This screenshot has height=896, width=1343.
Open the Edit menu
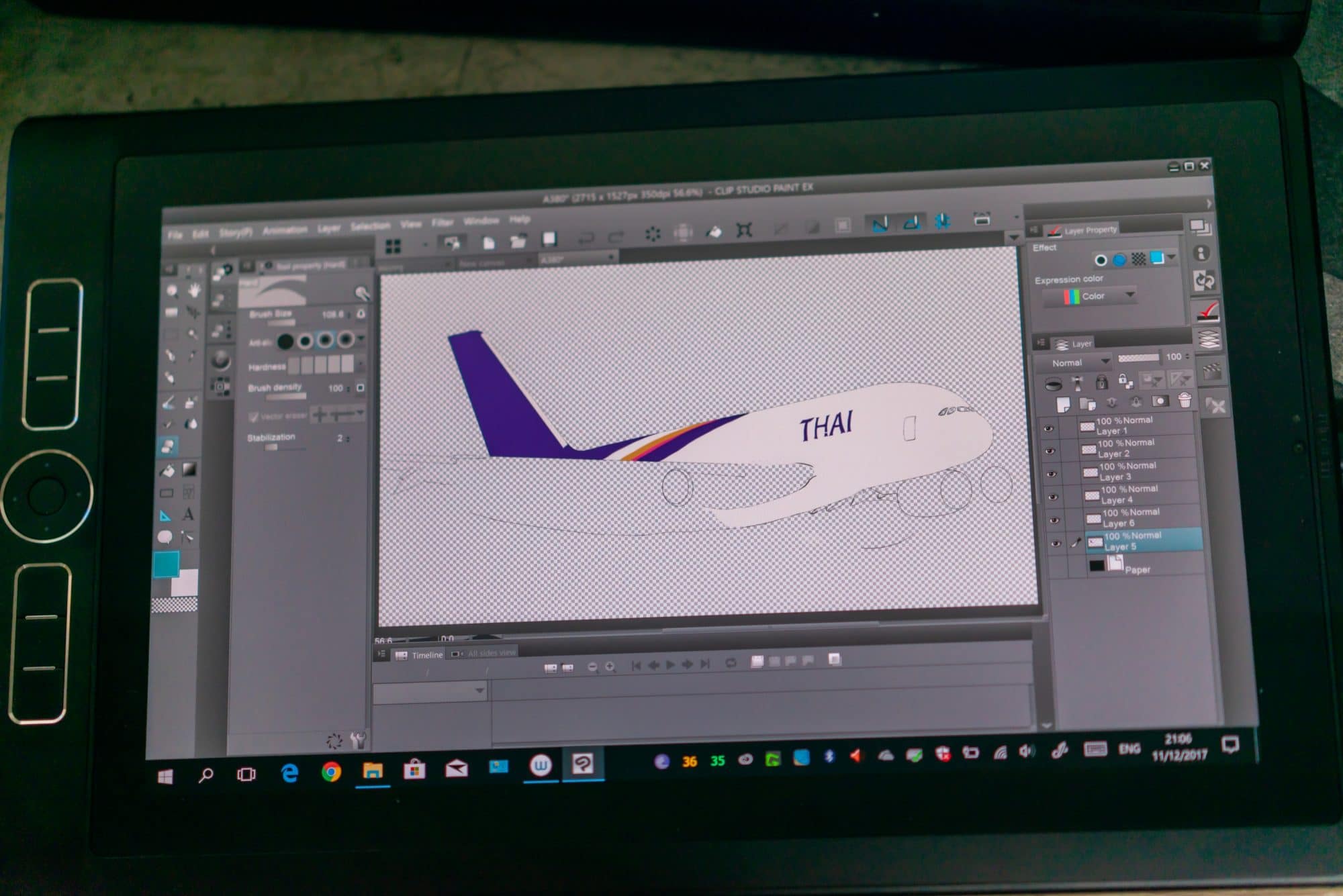[x=200, y=234]
